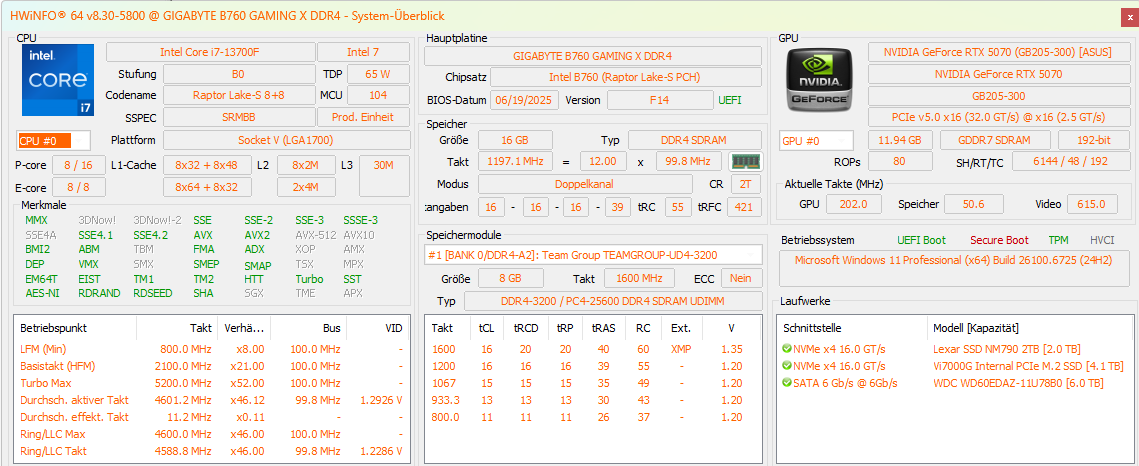Screen dimensions: 1139x466
Task: Select the XMP 1600 timing row
Action: point(593,349)
